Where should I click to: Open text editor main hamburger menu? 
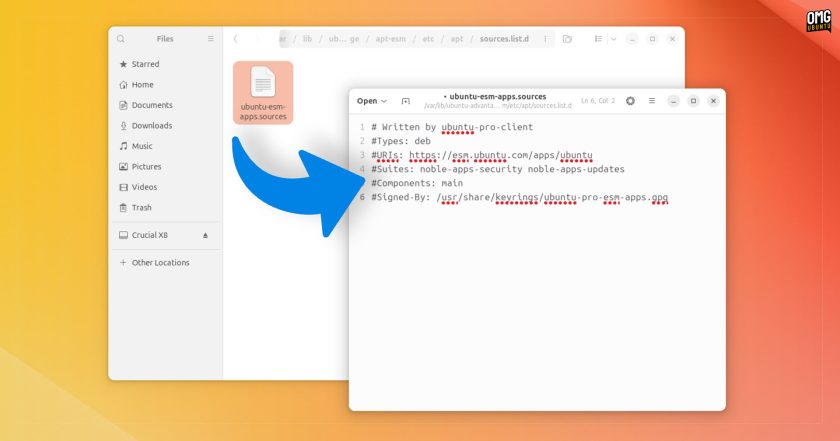click(652, 101)
